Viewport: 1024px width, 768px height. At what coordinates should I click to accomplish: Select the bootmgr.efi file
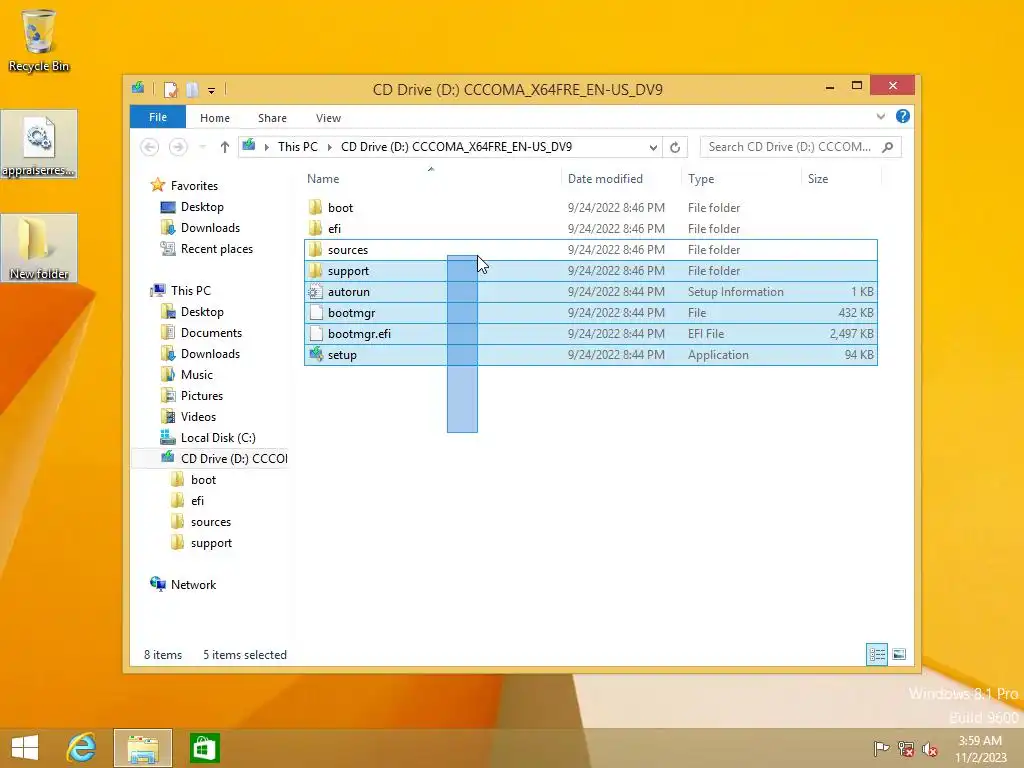[590, 334]
